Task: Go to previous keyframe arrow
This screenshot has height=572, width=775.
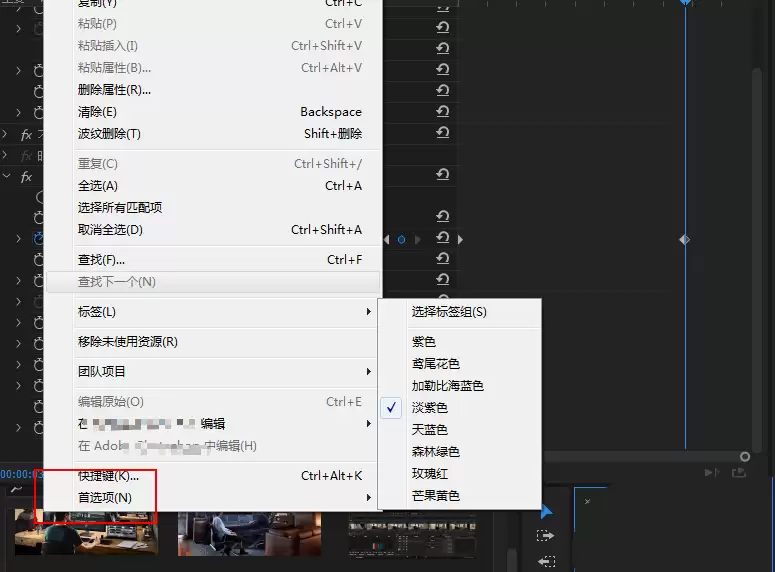Action: click(387, 240)
